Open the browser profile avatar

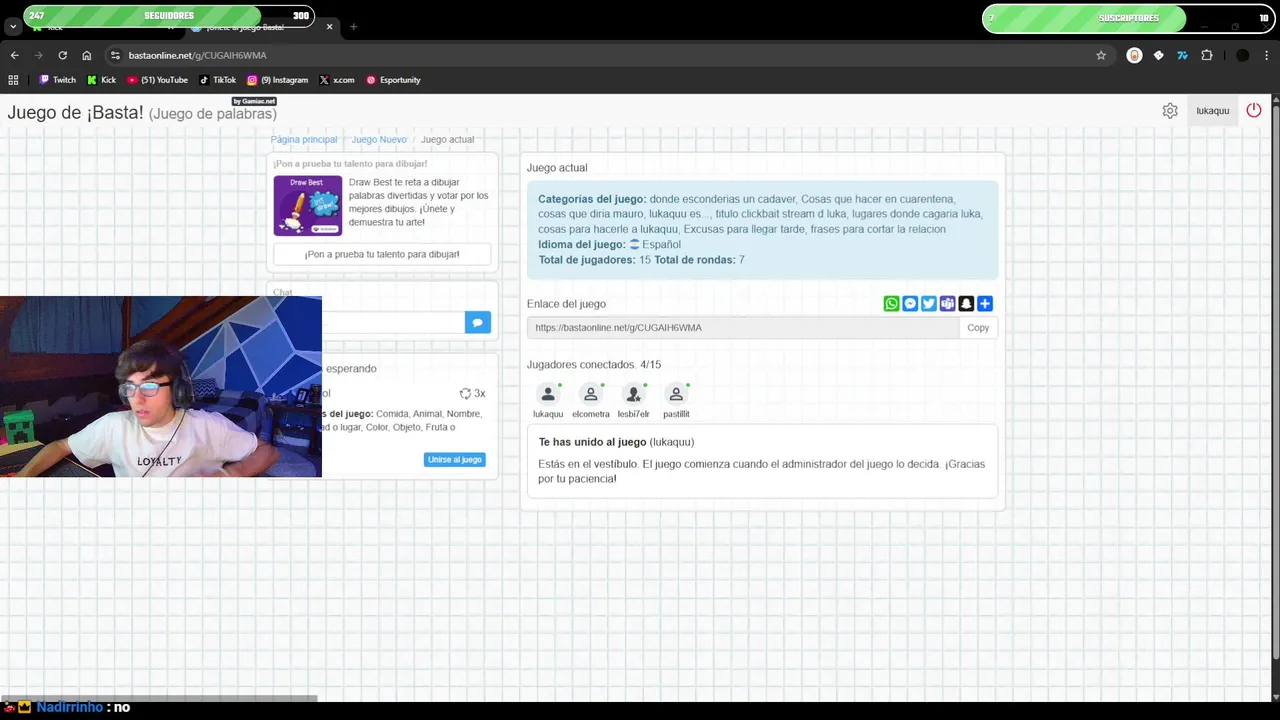click(1242, 55)
